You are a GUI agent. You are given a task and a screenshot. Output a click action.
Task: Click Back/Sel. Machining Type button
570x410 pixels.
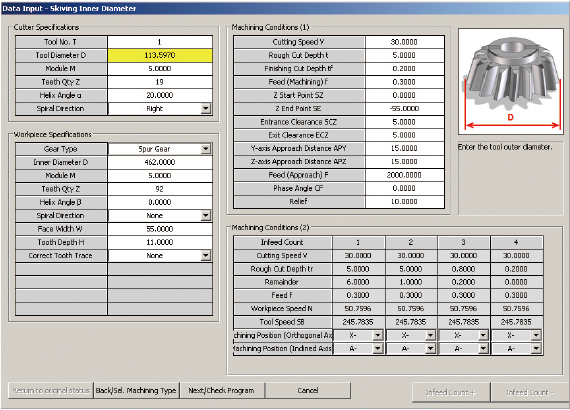(x=136, y=391)
